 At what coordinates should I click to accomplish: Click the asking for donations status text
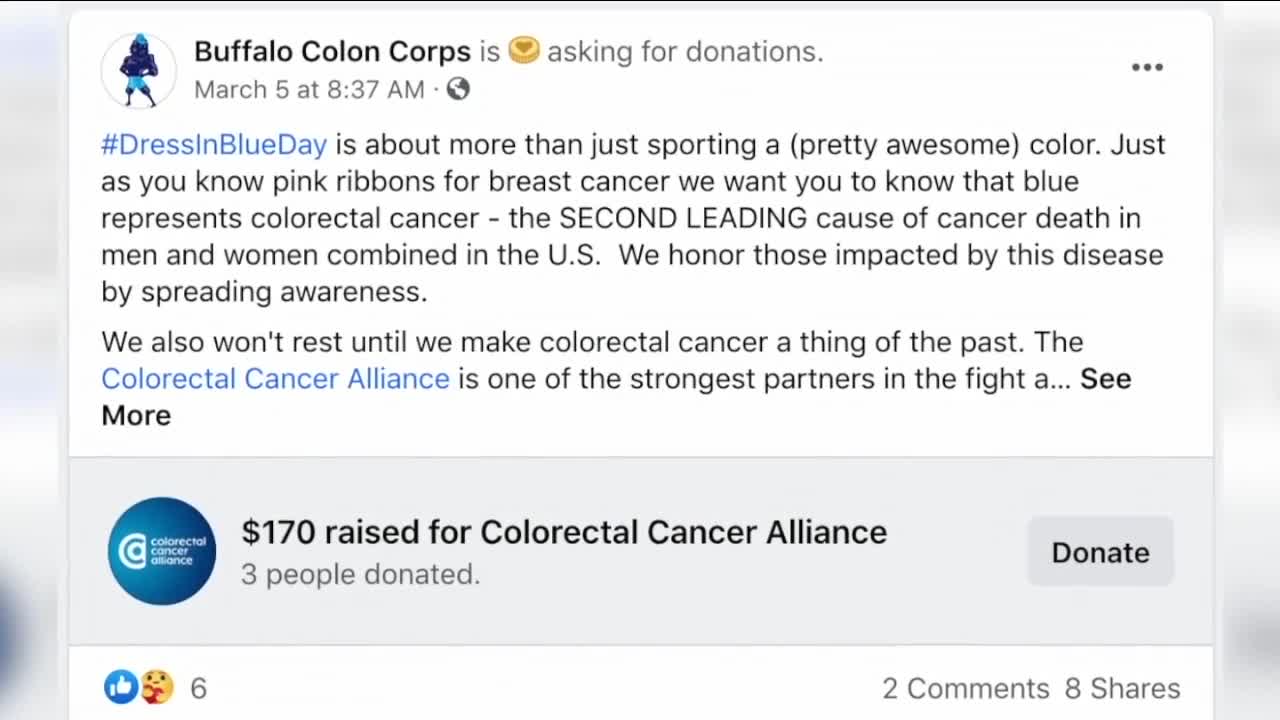click(685, 51)
